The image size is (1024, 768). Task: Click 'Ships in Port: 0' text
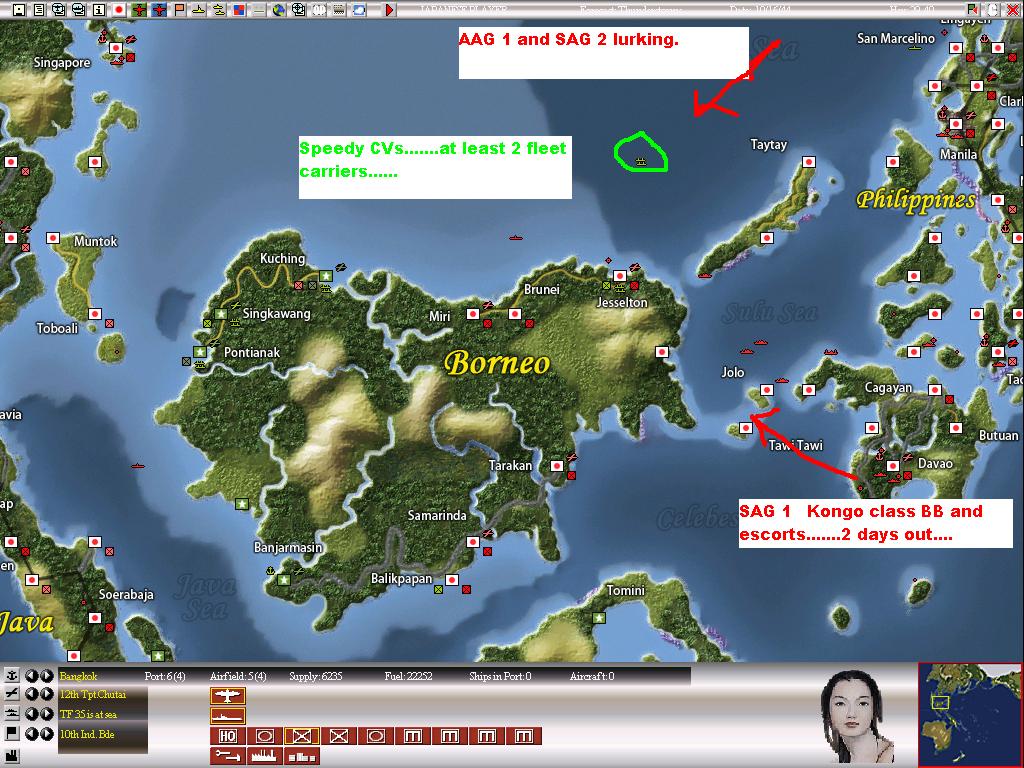click(x=500, y=676)
